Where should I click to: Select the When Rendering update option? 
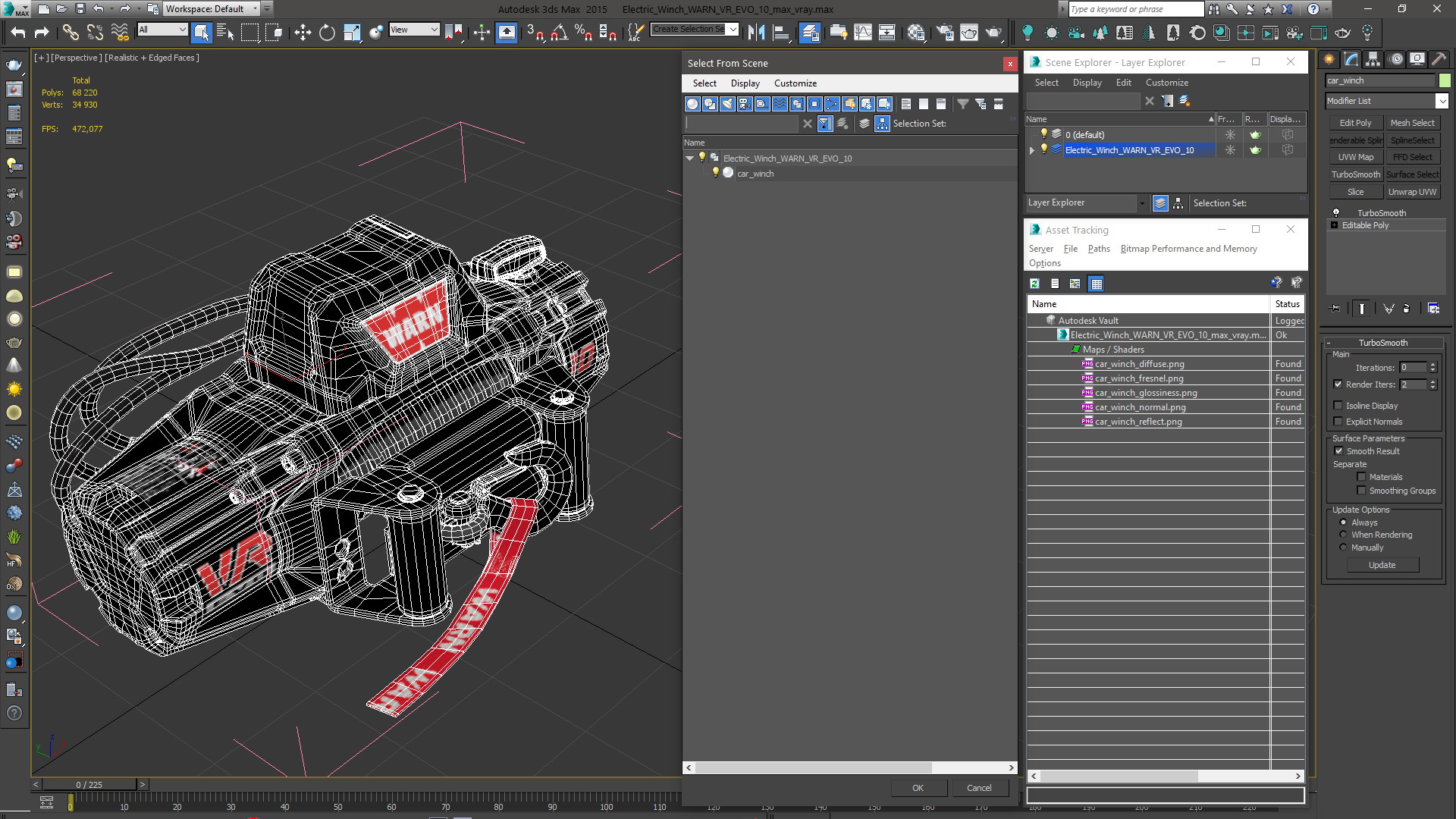pos(1343,535)
